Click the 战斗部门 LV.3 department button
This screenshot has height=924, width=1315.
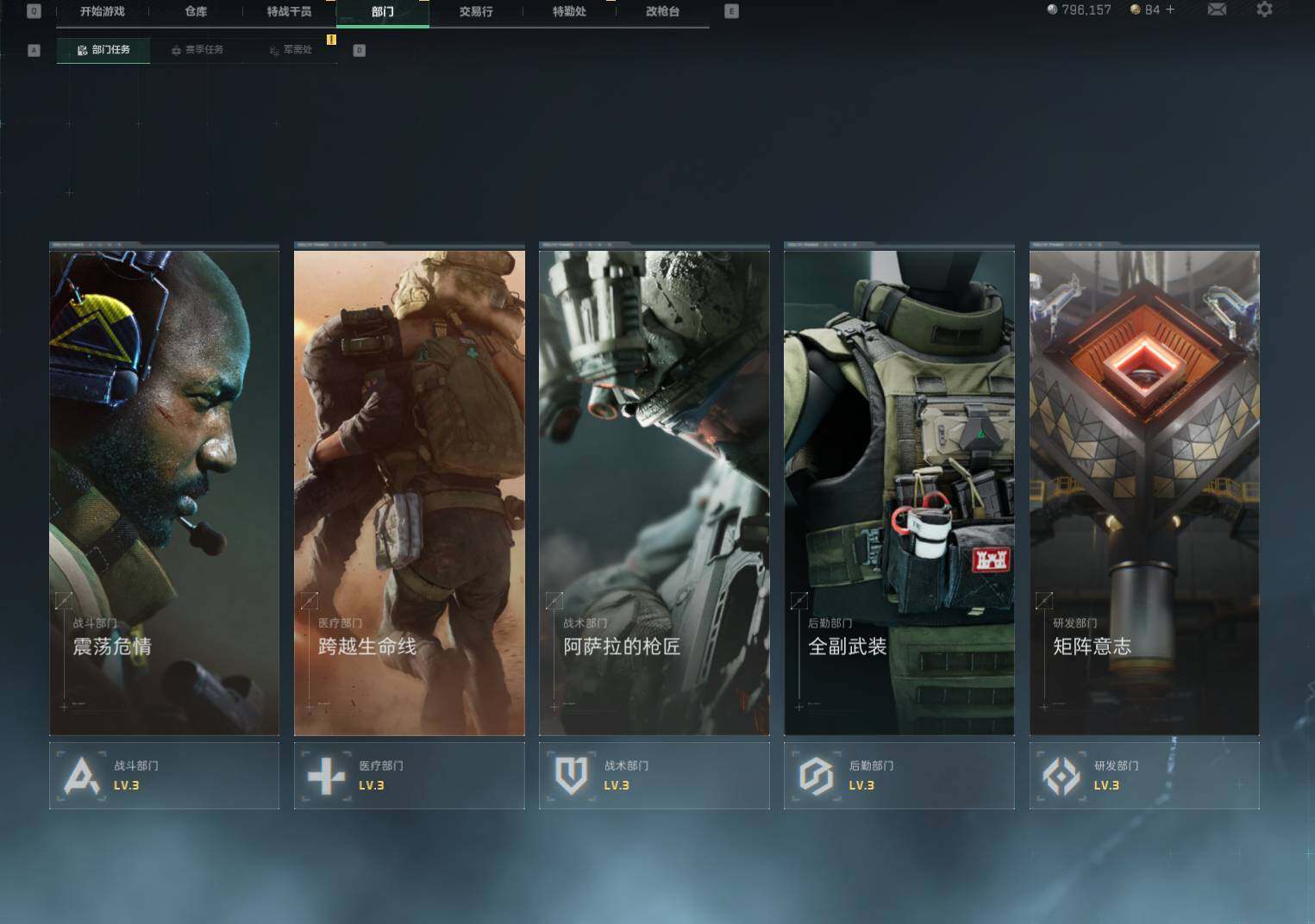click(x=164, y=776)
